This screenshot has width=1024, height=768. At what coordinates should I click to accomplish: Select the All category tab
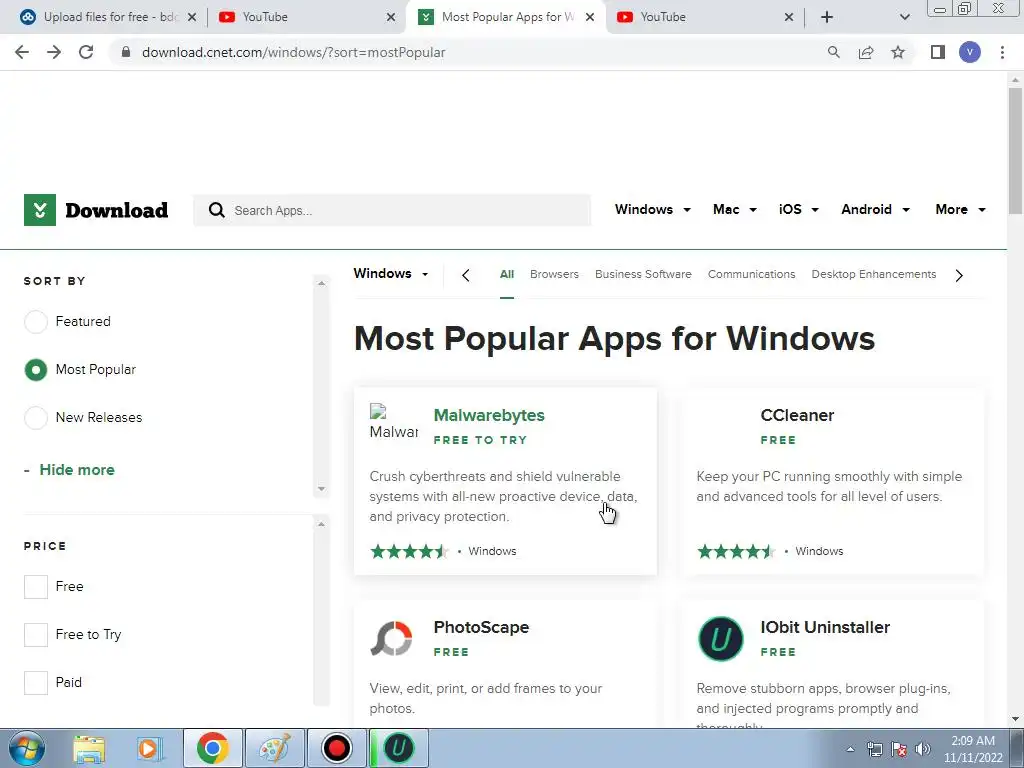pyautogui.click(x=507, y=274)
